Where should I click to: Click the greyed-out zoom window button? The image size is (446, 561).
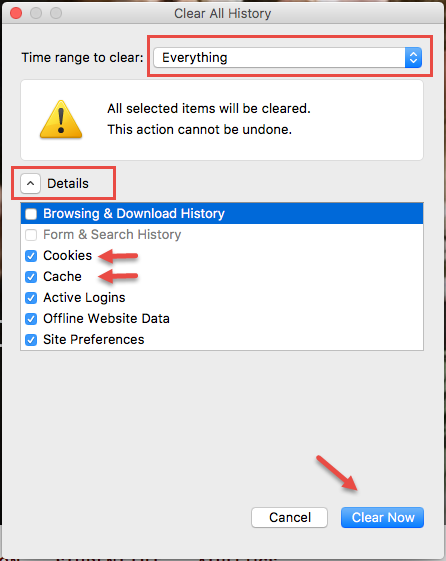56,13
